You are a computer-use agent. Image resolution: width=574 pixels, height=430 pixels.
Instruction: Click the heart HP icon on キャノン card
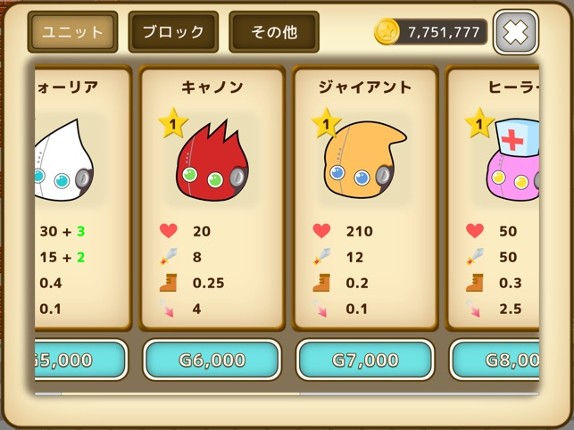coord(168,231)
